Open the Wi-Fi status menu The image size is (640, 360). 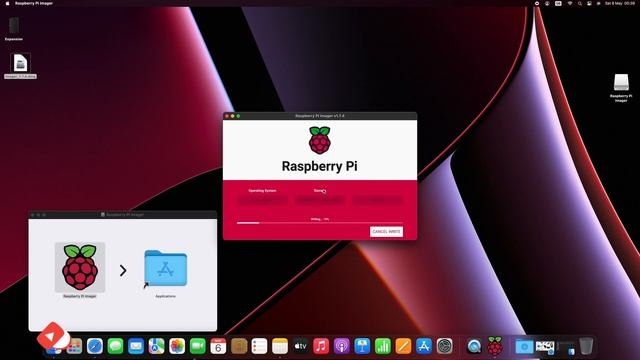570,3
